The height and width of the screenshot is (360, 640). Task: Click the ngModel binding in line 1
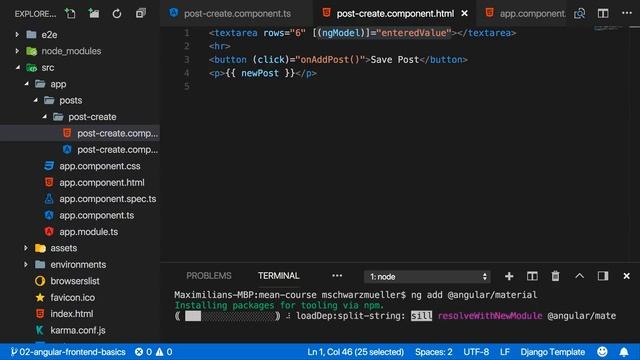pyautogui.click(x=342, y=33)
